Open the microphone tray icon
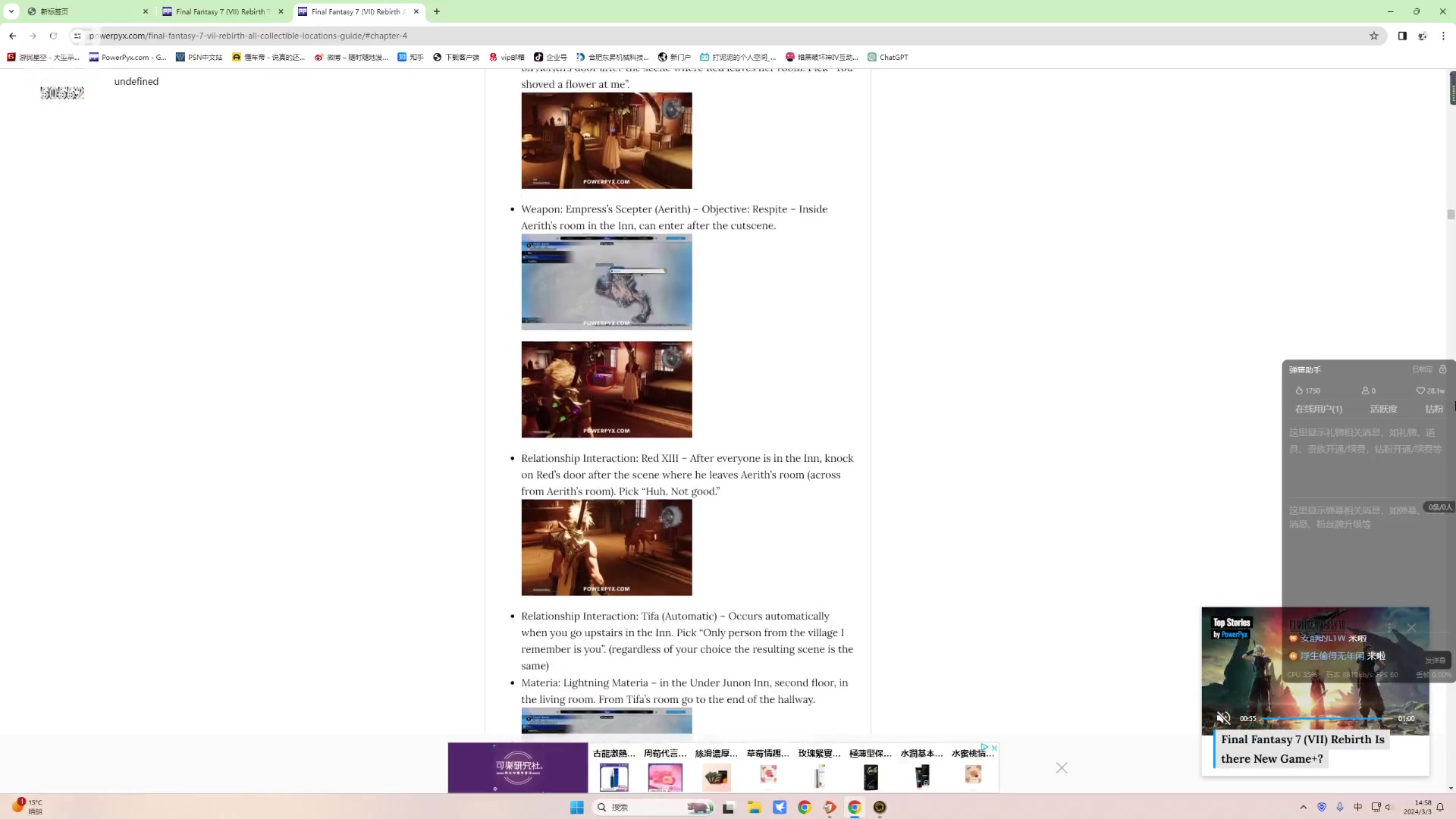Image resolution: width=1456 pixels, height=819 pixels. (x=1340, y=807)
